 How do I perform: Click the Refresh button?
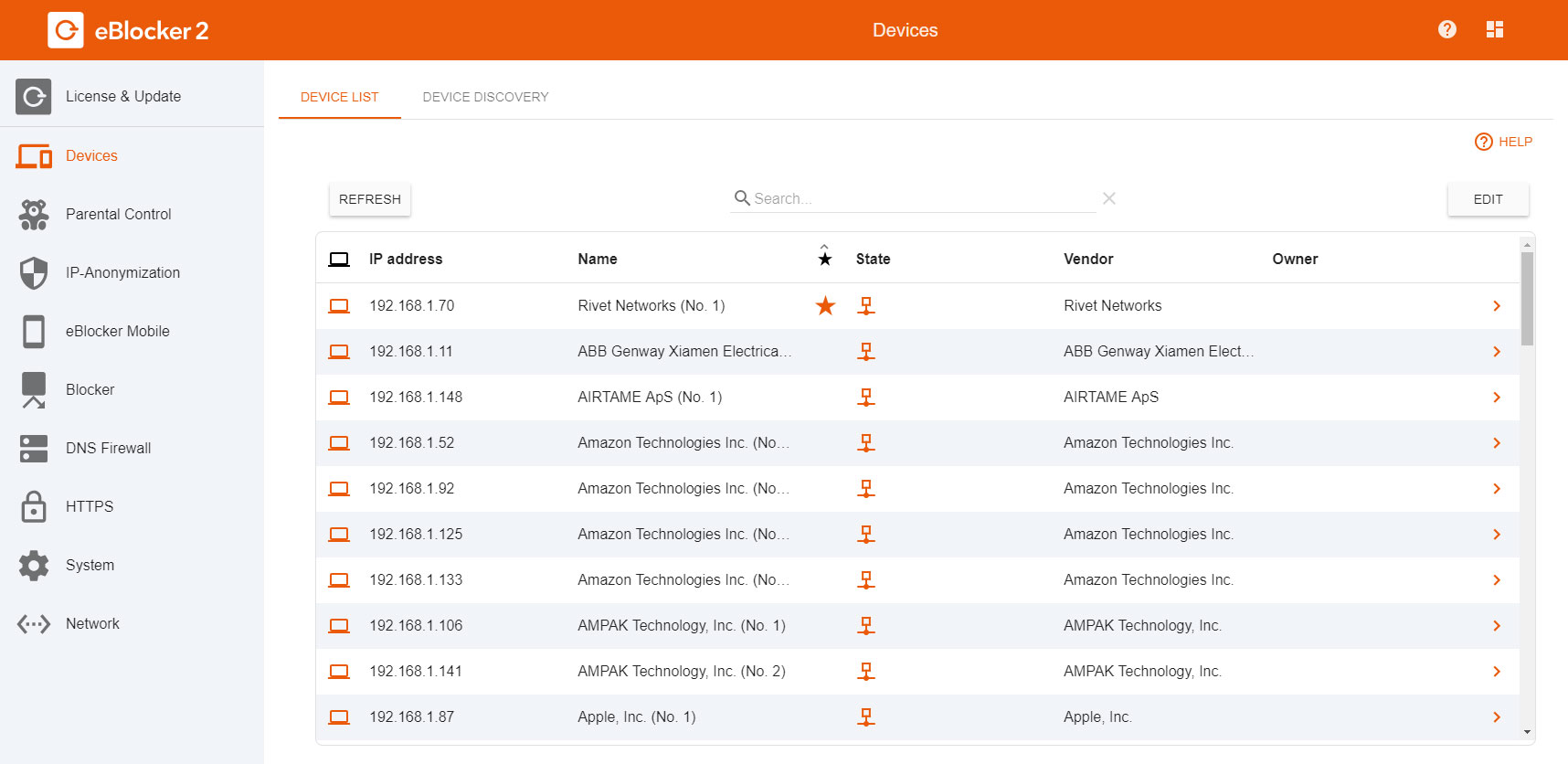(x=370, y=199)
